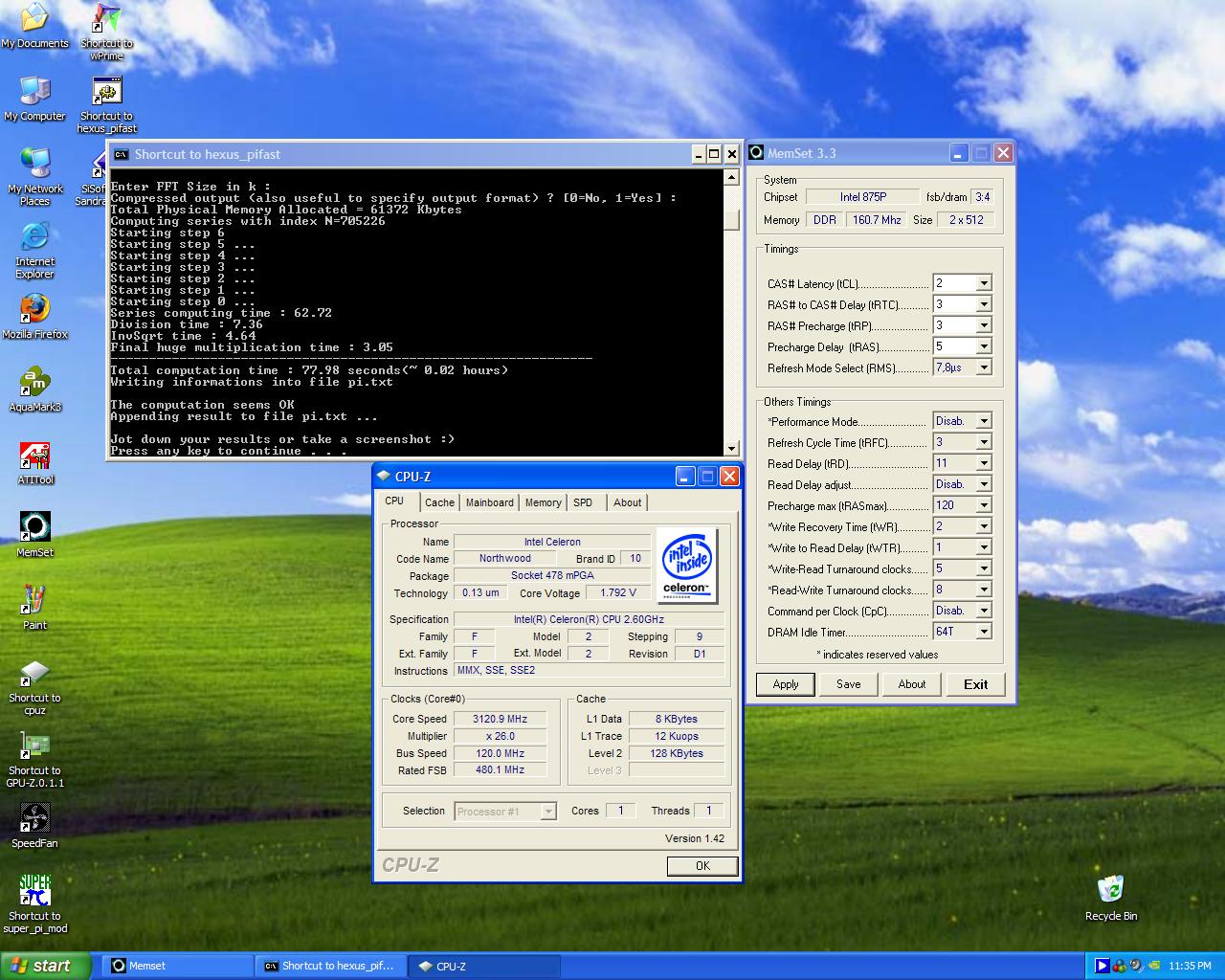Image resolution: width=1225 pixels, height=980 pixels.
Task: Open the My Computer desktop icon
Action: point(34,99)
